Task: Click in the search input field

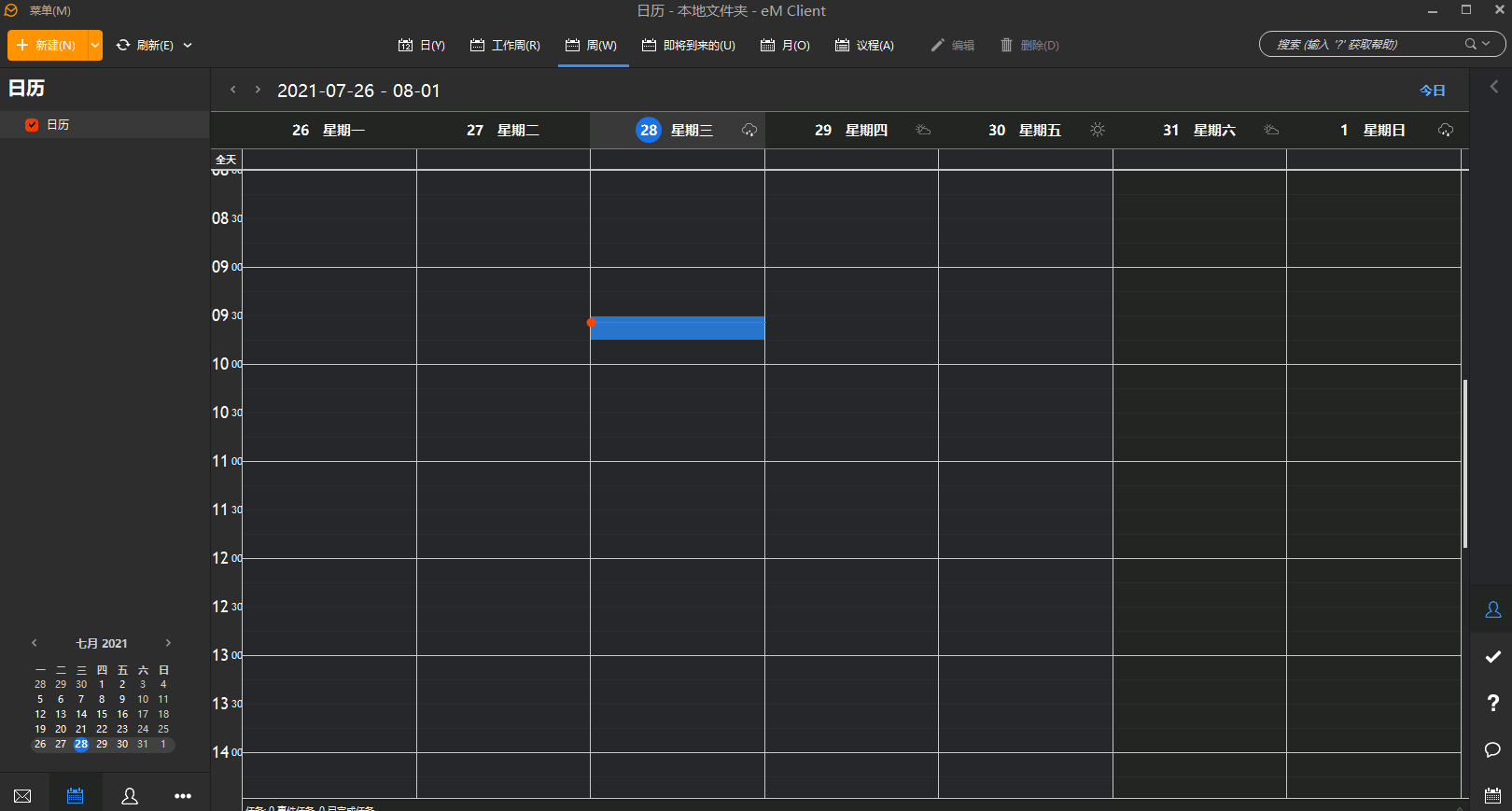Action: click(x=1363, y=44)
